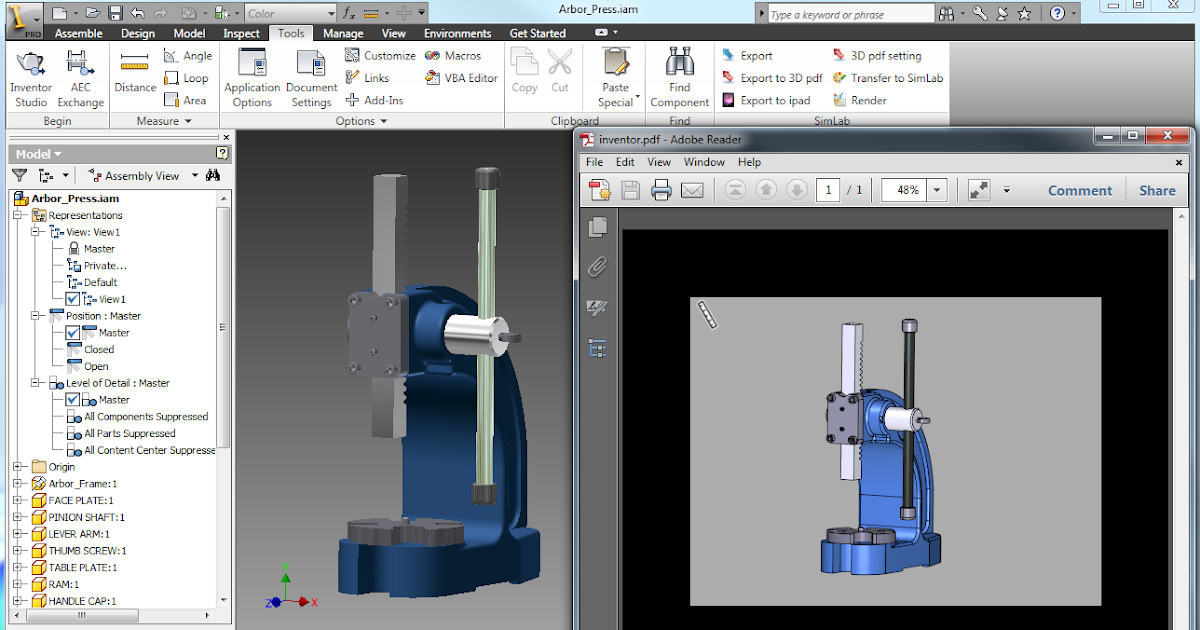
Task: Click Export to 3D pdf
Action: point(771,78)
